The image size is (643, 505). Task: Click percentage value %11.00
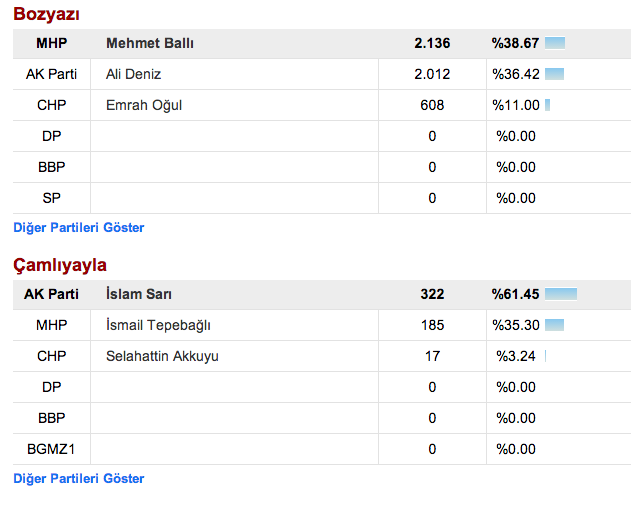click(516, 105)
